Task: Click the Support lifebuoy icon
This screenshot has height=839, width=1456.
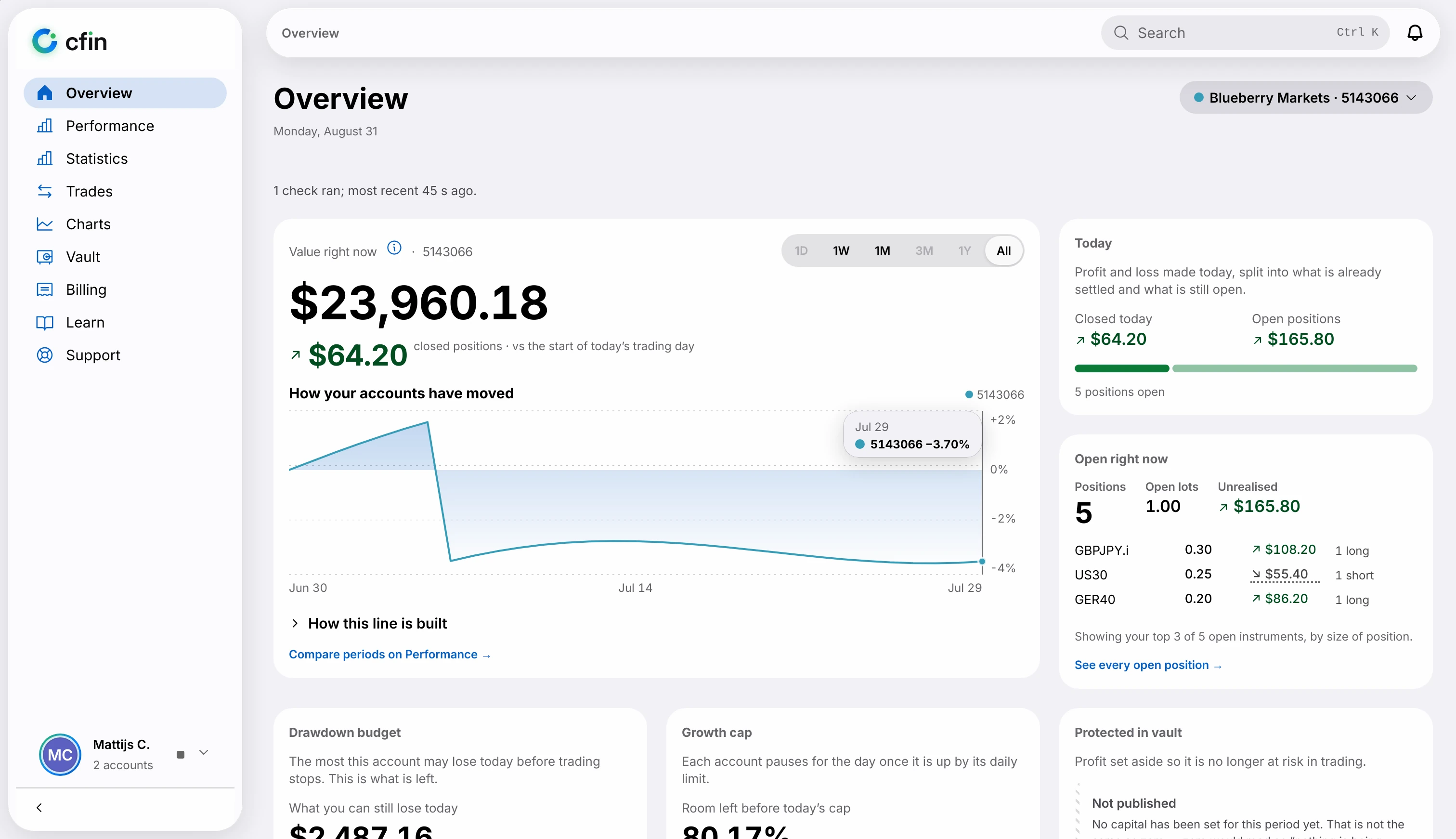Action: 45,355
